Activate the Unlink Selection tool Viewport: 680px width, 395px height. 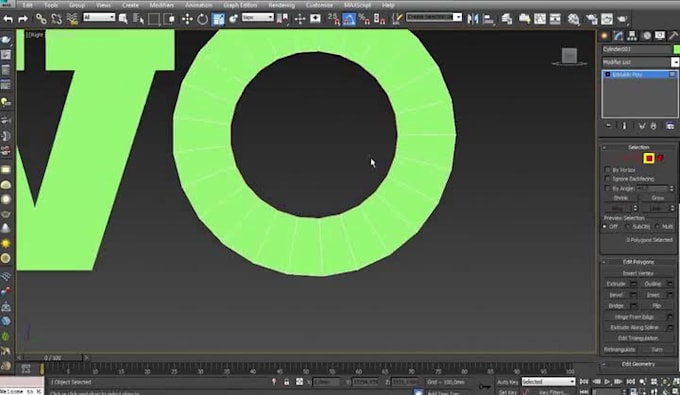coord(56,19)
